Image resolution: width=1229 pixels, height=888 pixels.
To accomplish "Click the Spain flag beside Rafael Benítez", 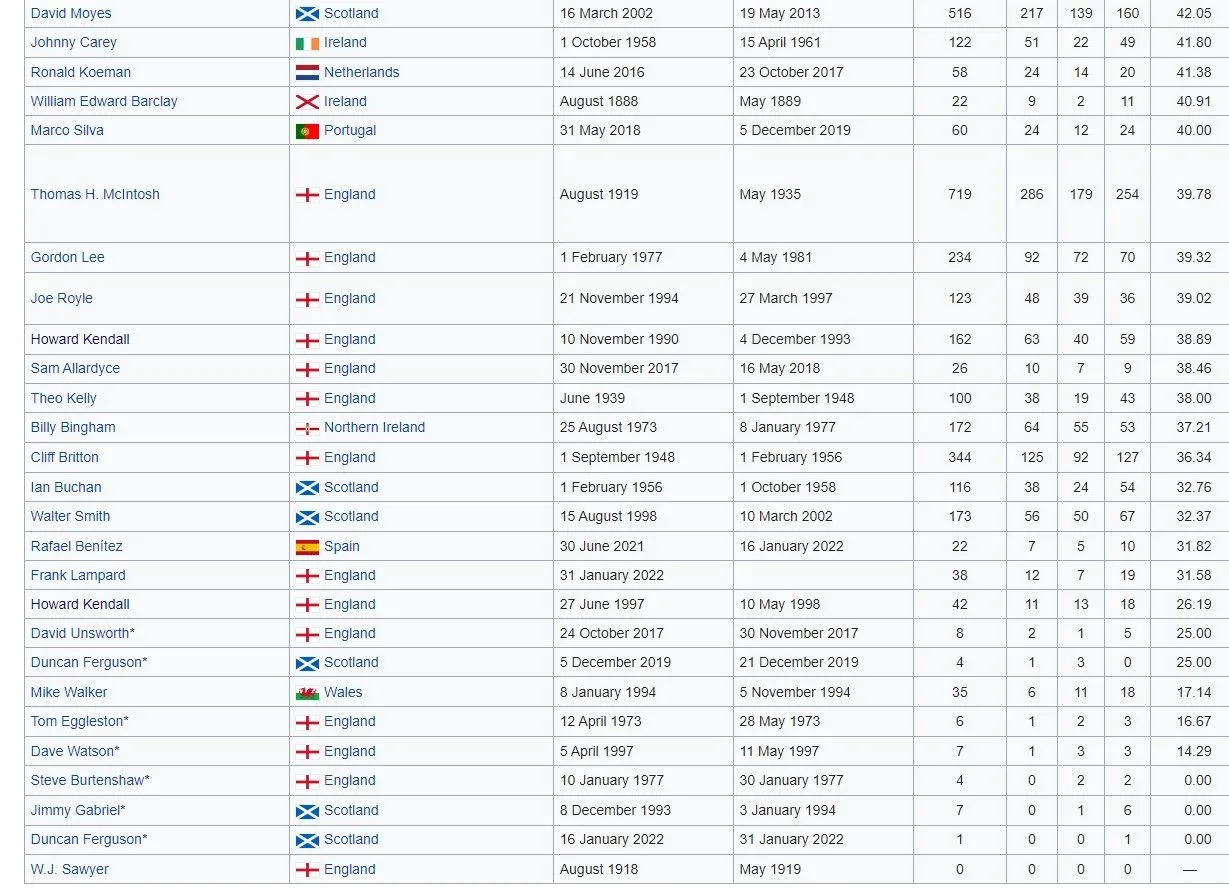I will 307,547.
